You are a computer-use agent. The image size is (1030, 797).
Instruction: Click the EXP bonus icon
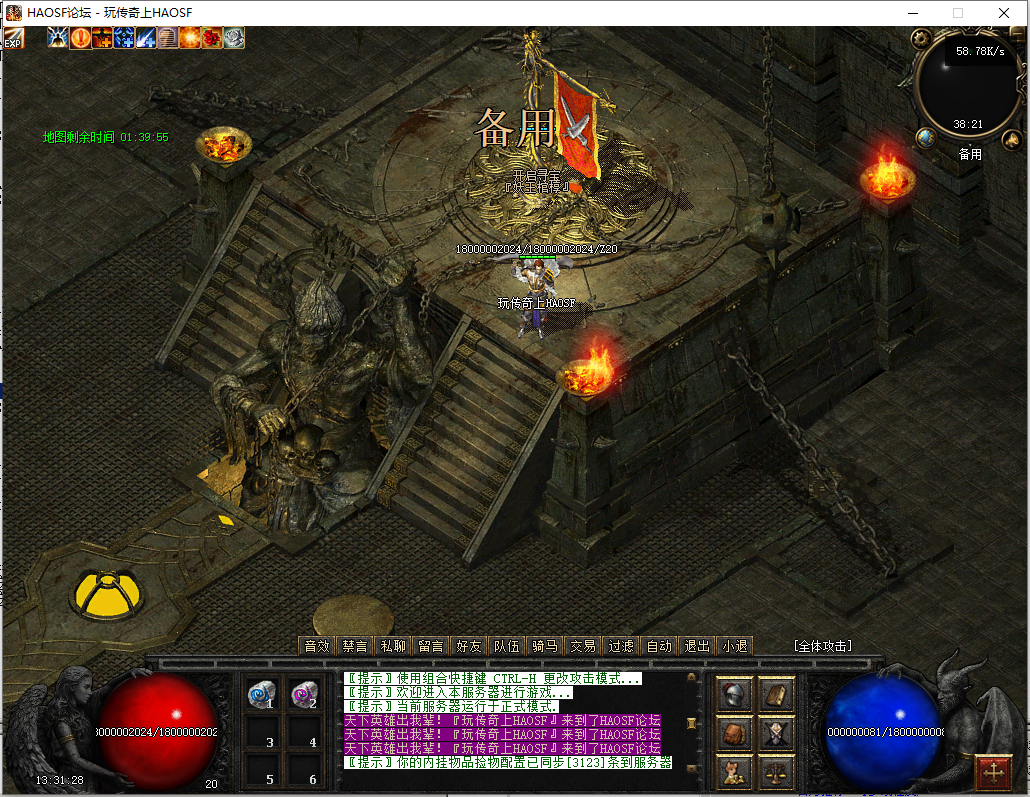click(x=13, y=38)
